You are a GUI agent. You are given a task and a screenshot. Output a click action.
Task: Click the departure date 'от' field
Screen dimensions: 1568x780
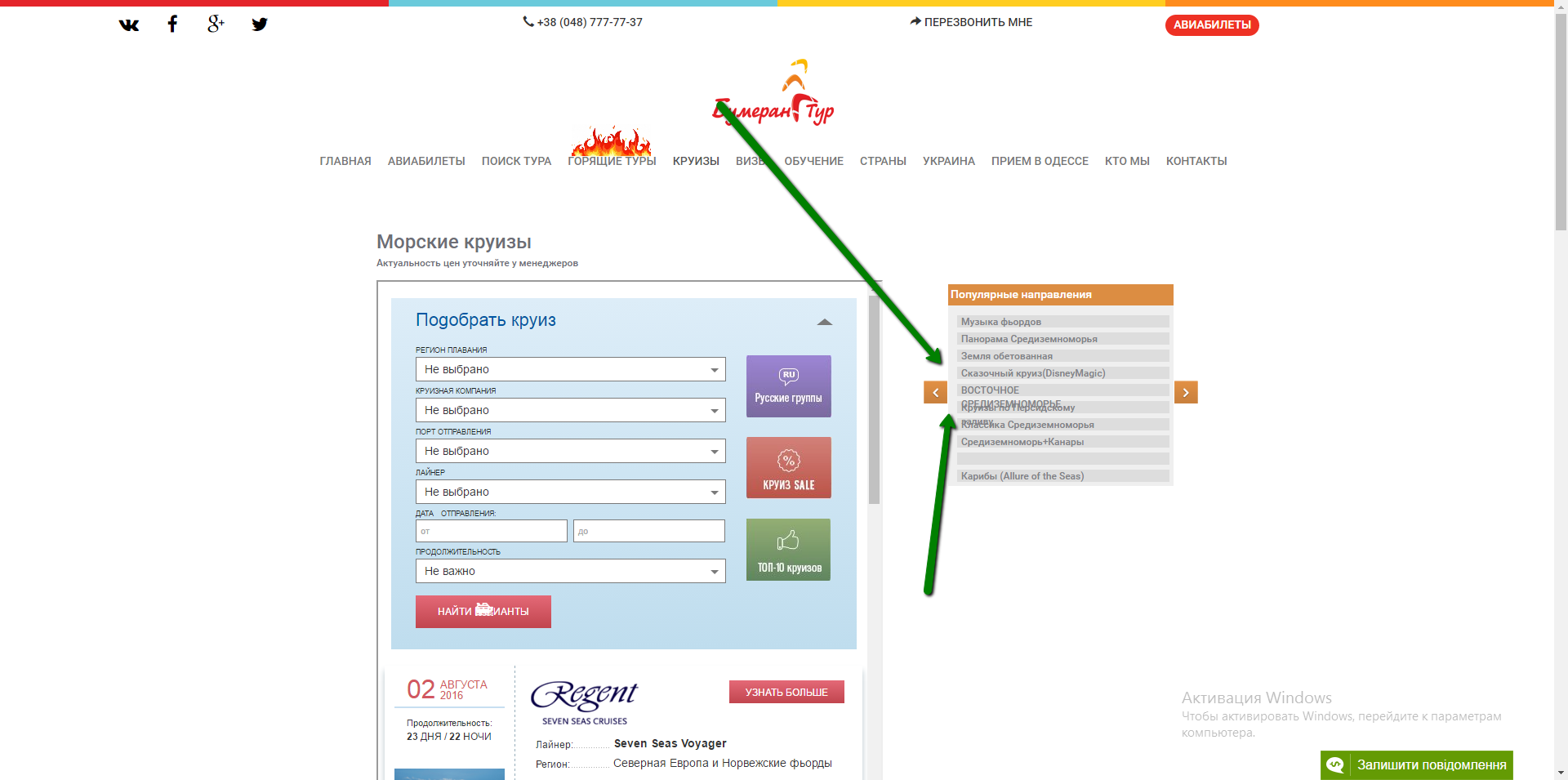pos(491,531)
